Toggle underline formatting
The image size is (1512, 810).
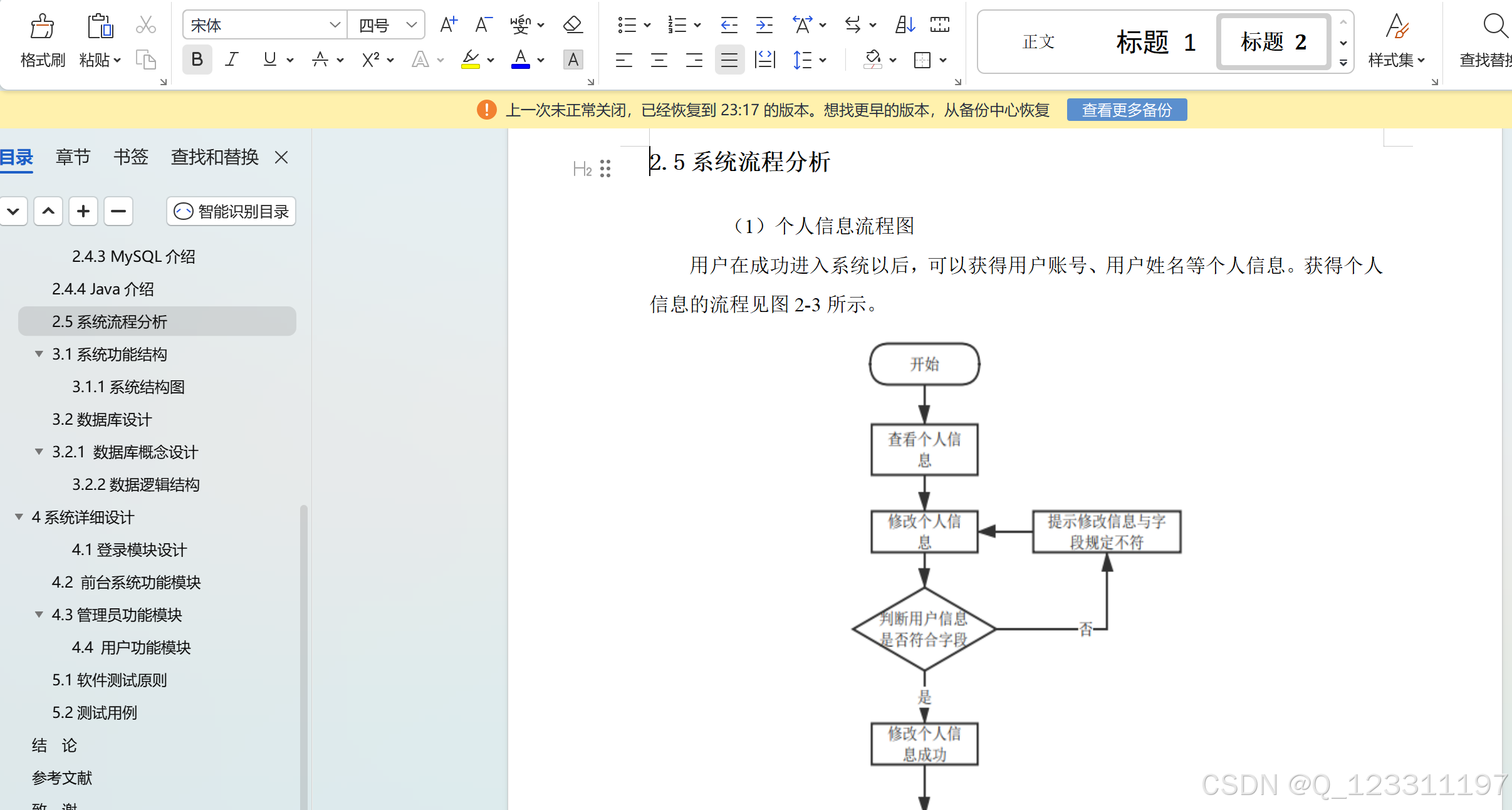coord(269,60)
